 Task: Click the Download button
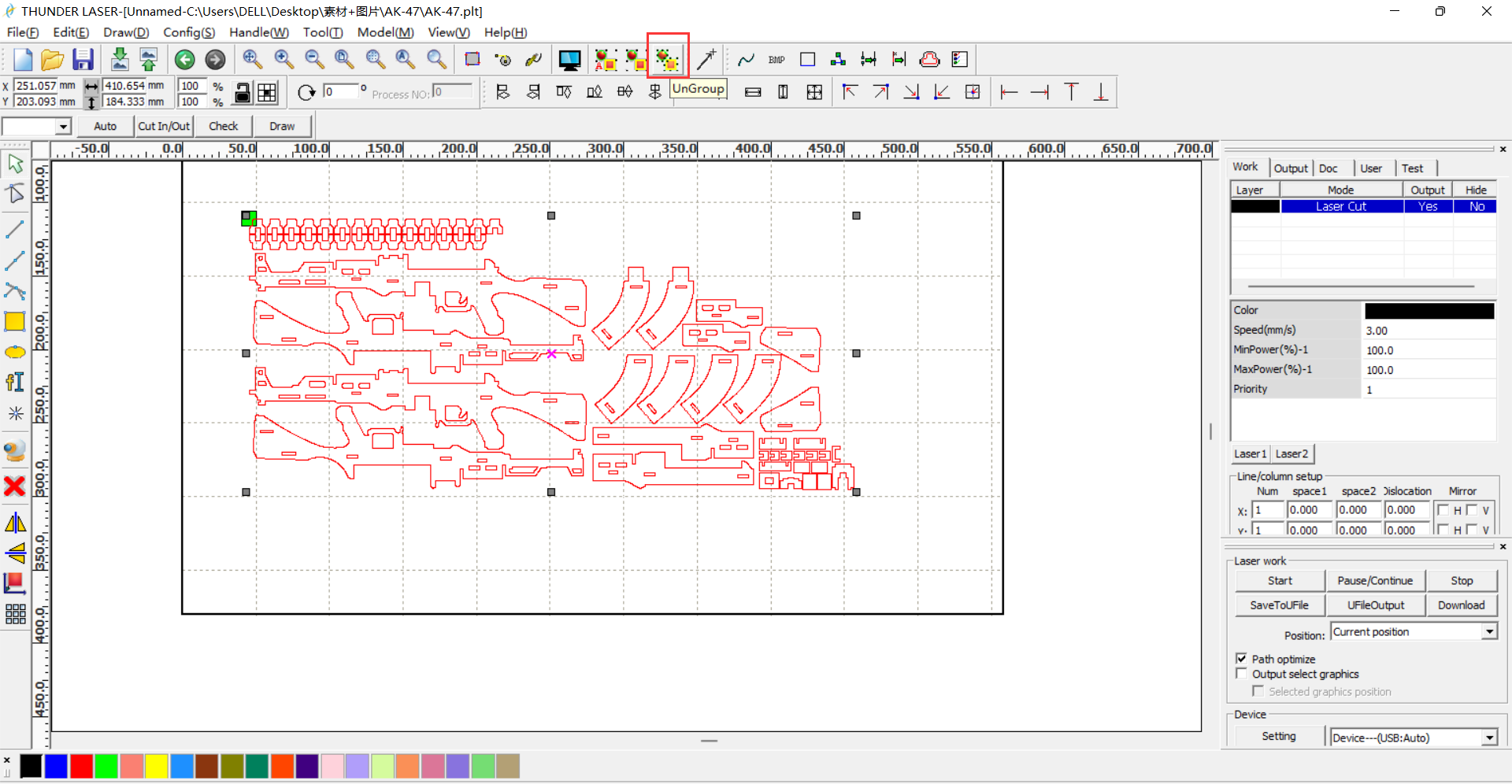click(x=1462, y=605)
